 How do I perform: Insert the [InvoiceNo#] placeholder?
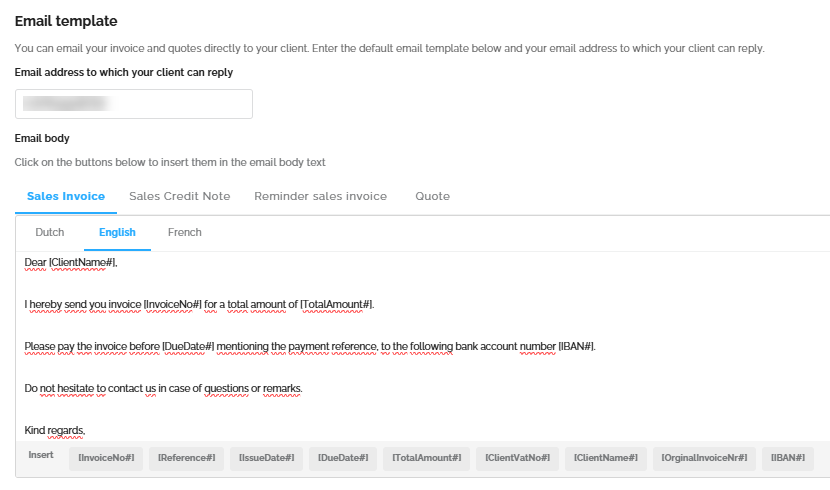click(x=107, y=458)
